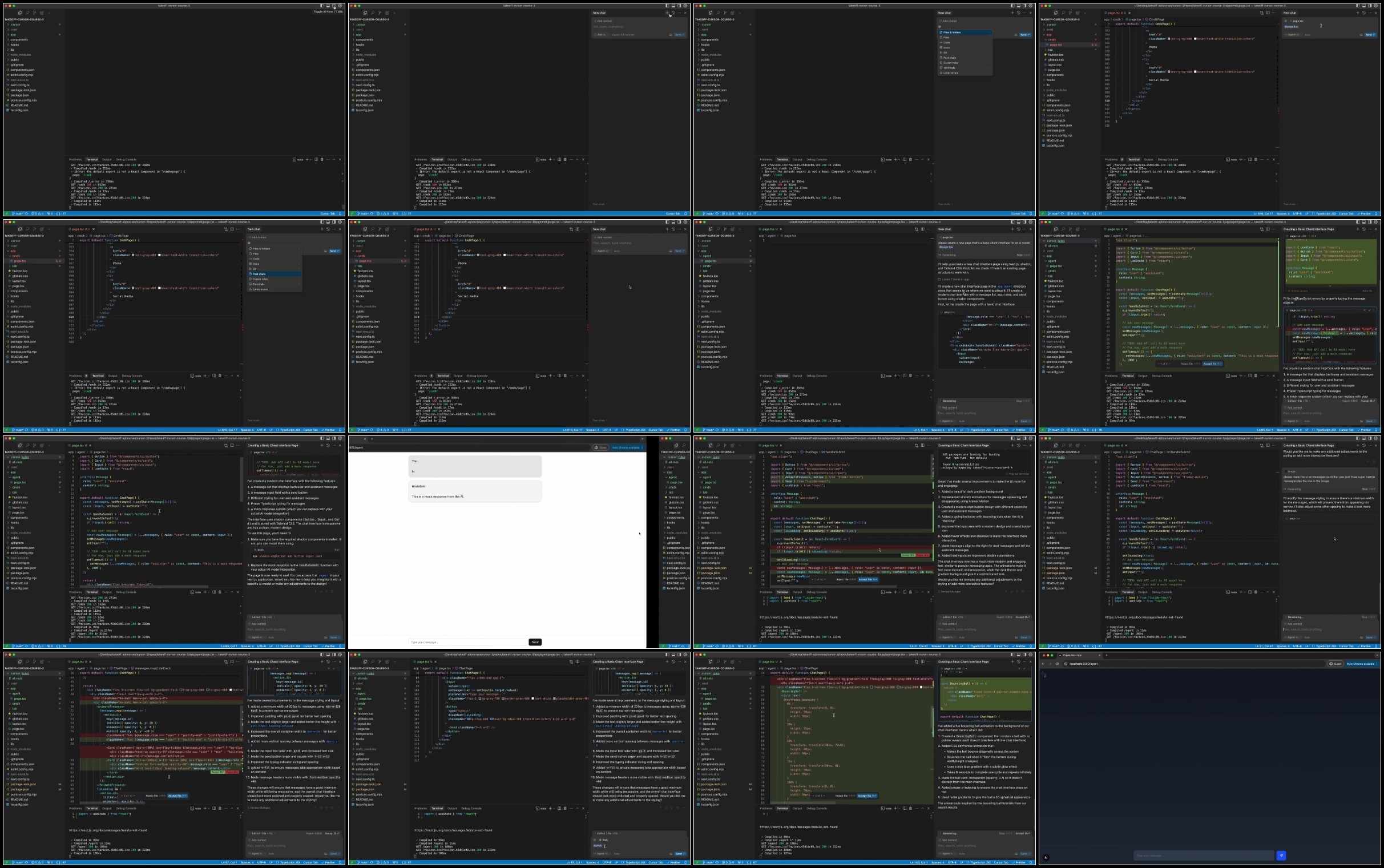Open tab search chevron in white chat browser
The width and height of the screenshot is (1384, 868).
[642, 439]
